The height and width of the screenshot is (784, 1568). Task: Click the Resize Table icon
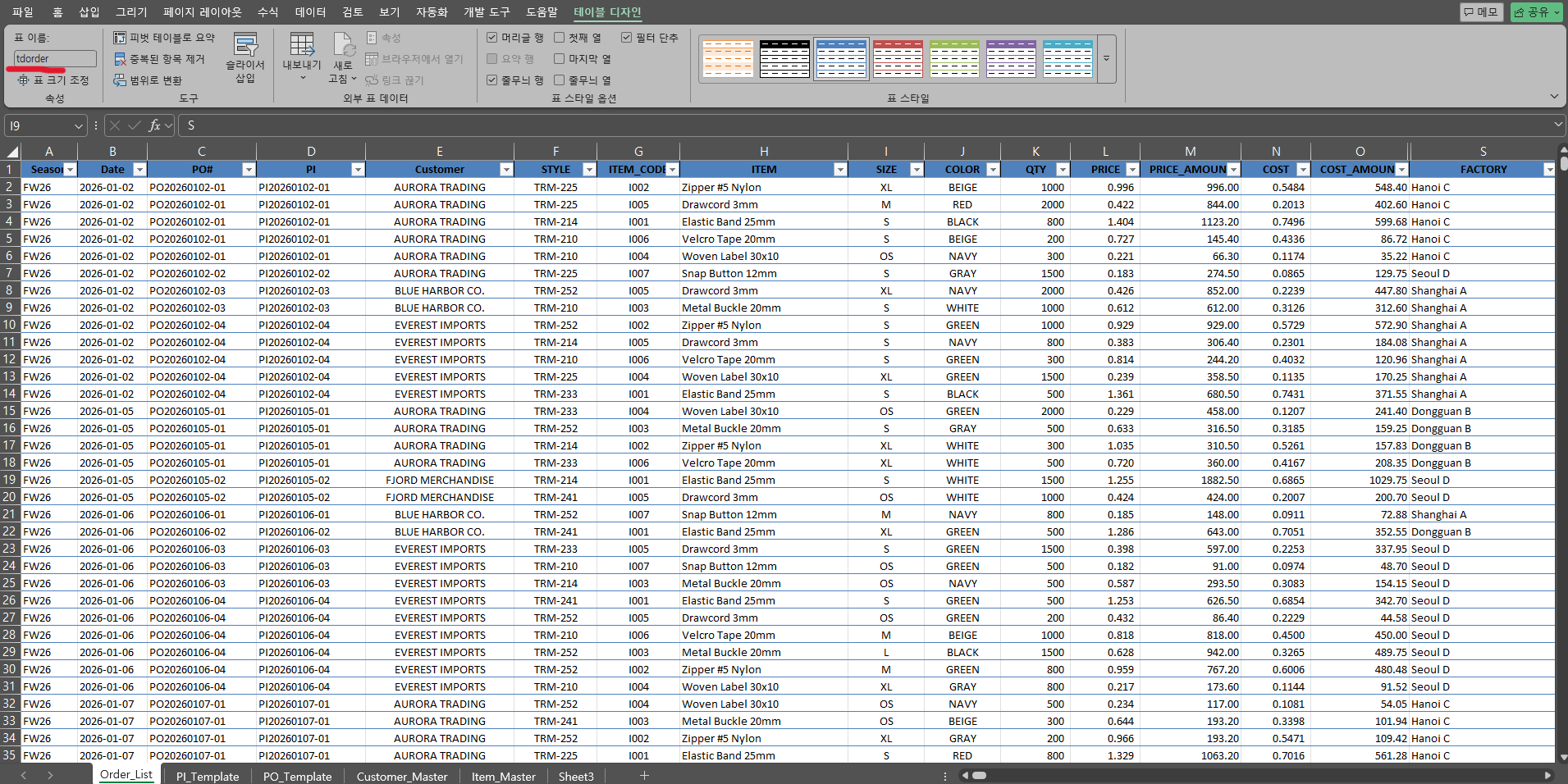coord(23,80)
